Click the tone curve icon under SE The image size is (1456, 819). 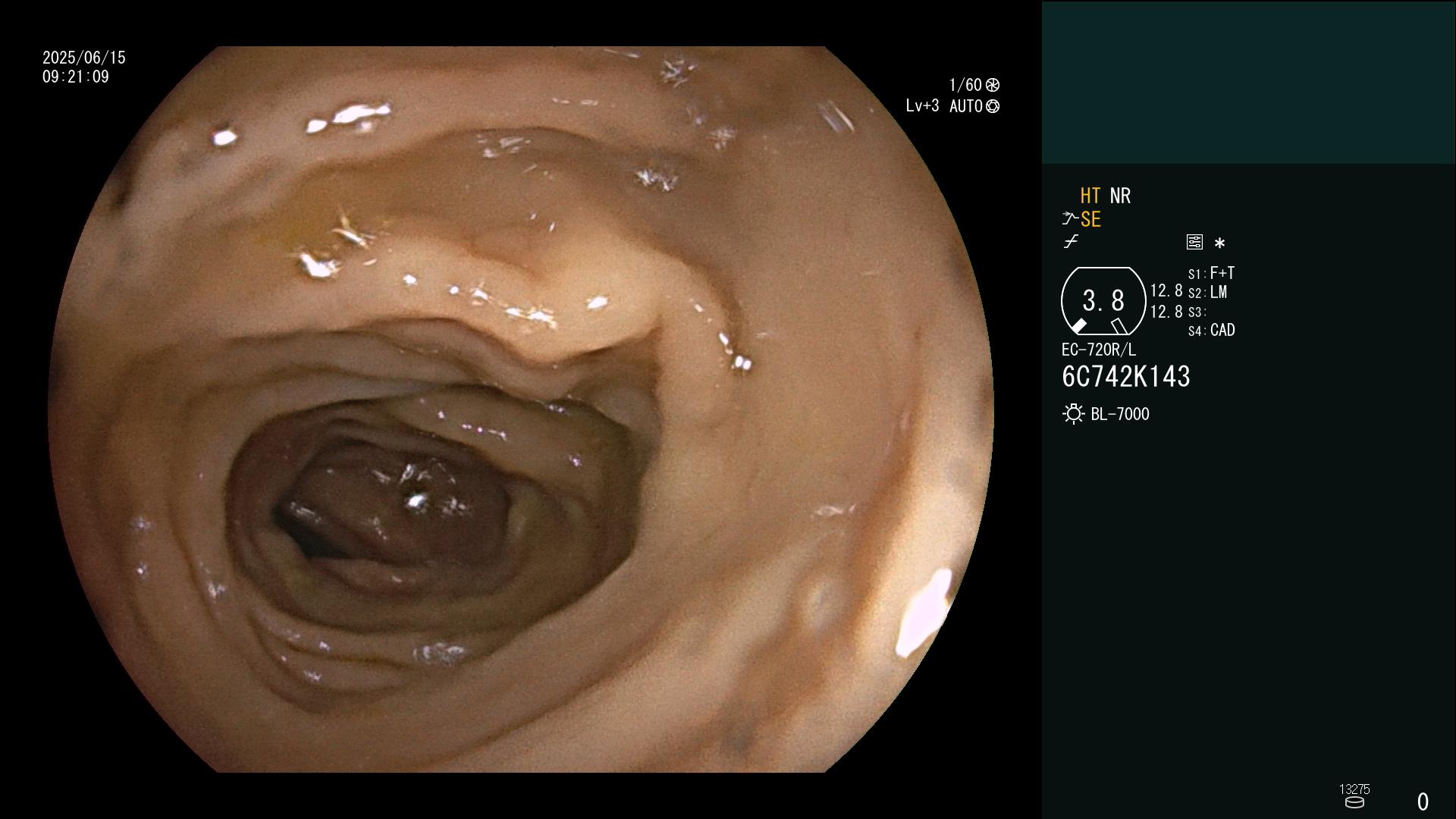1071,242
